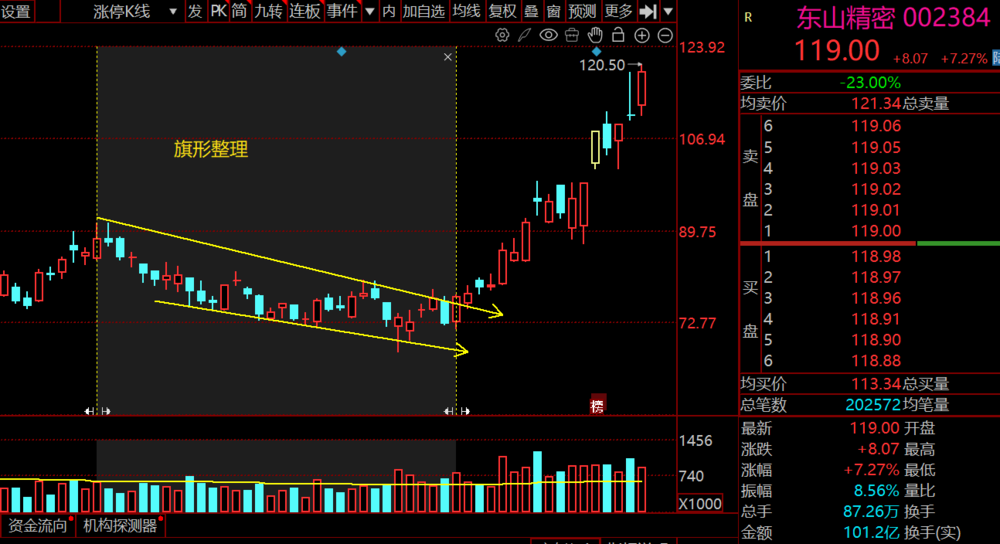Zoom out with the minus circle icon

(665, 35)
